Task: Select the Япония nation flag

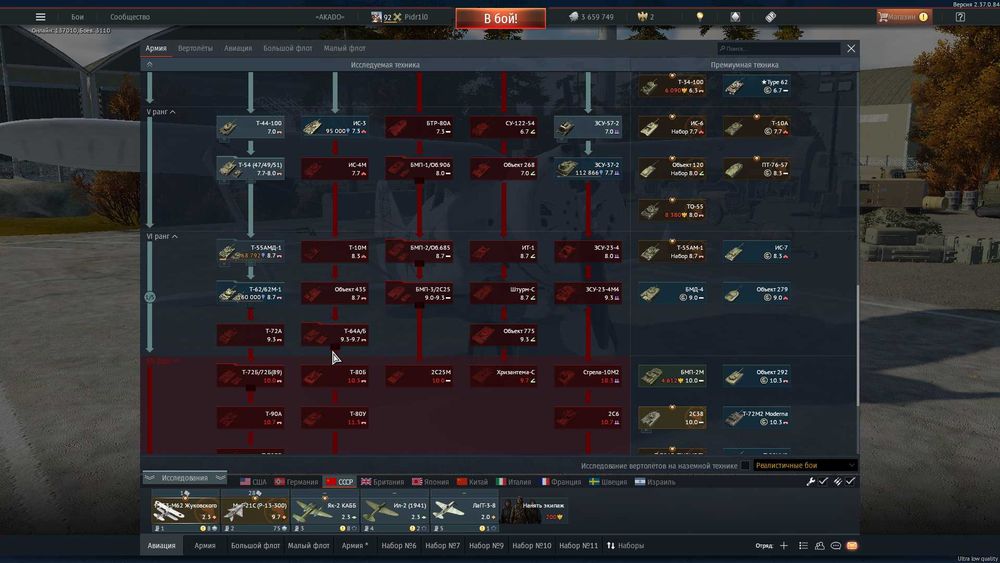Action: [x=430, y=482]
